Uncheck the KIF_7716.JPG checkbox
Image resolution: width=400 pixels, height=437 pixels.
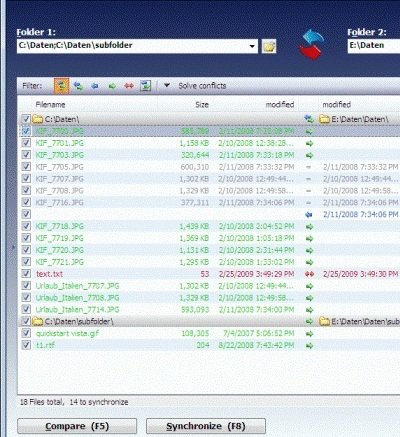(26, 202)
